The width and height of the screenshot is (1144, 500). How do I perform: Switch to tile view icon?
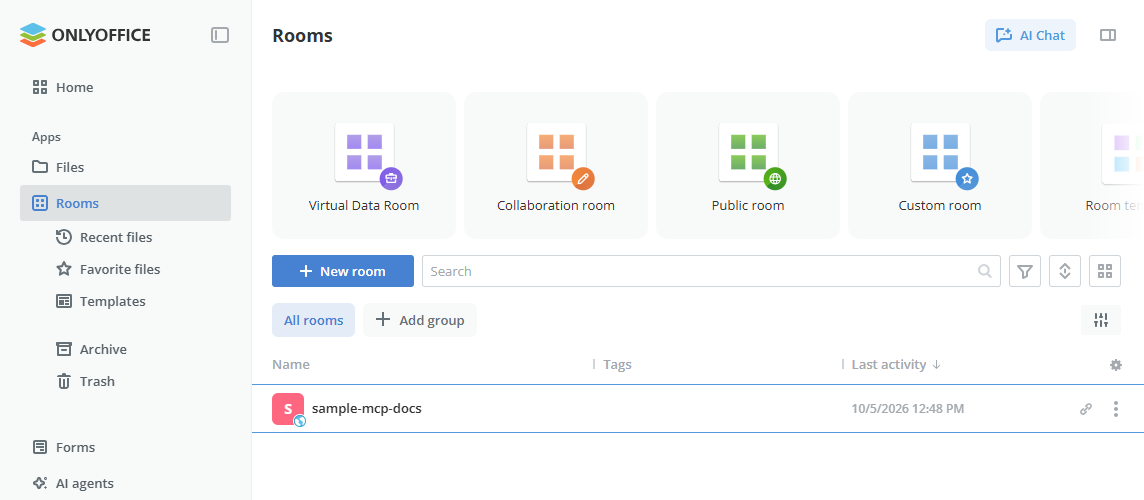pyautogui.click(x=1105, y=272)
